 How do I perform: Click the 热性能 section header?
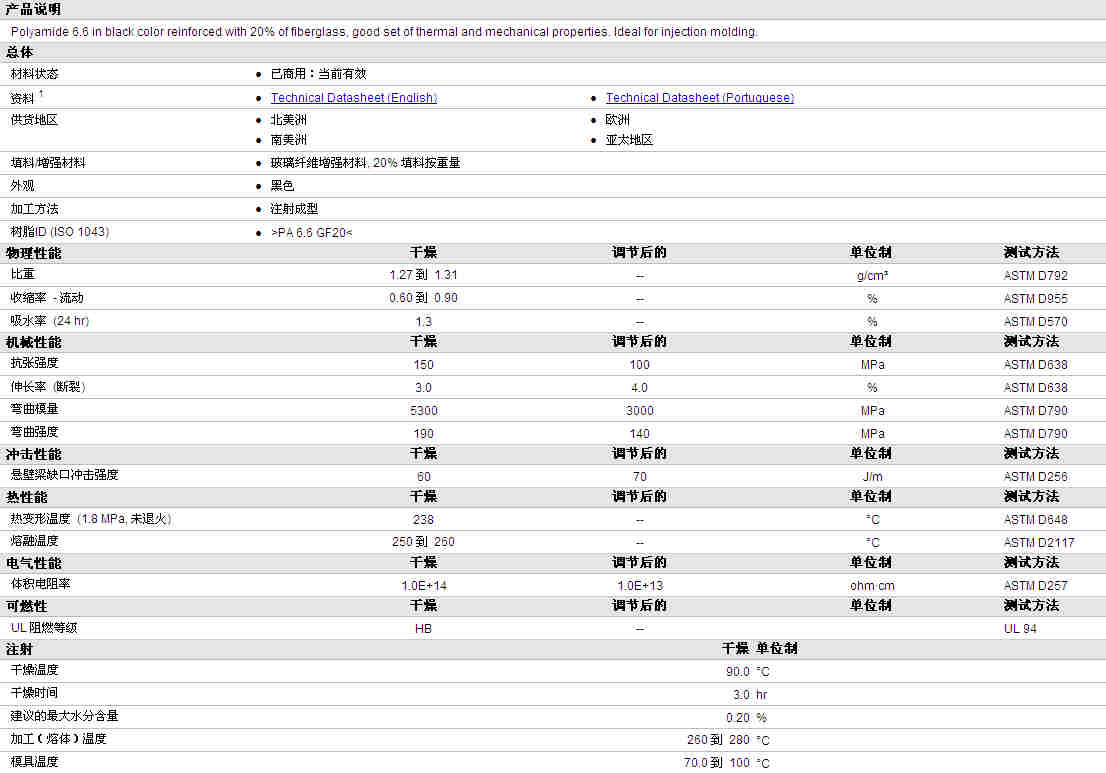pos(26,497)
